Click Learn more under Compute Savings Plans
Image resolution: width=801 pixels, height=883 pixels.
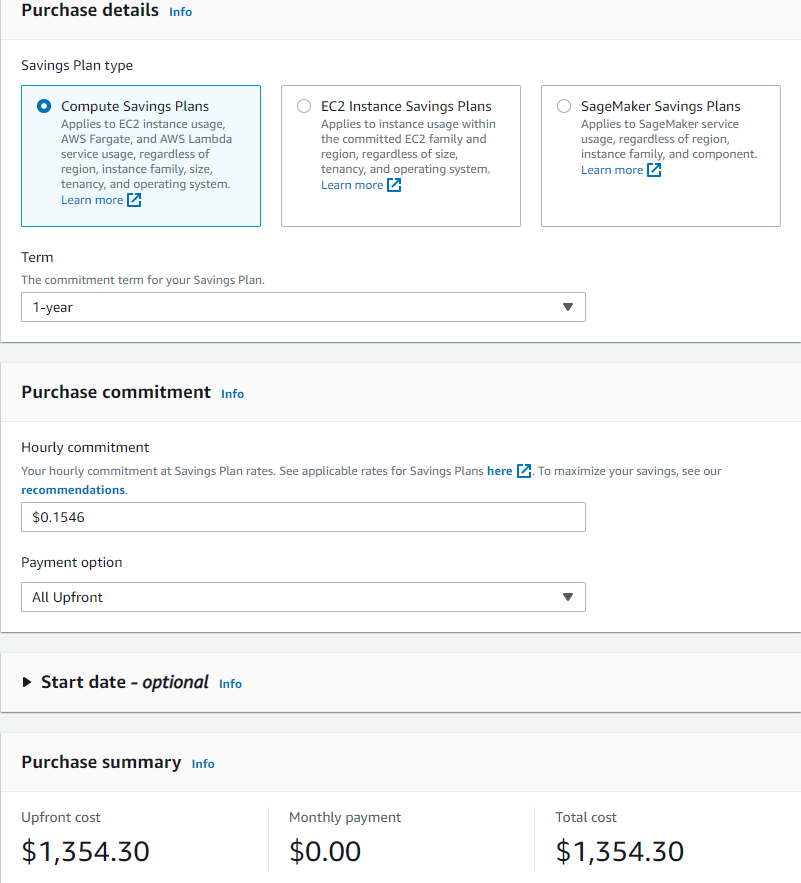(x=92, y=200)
